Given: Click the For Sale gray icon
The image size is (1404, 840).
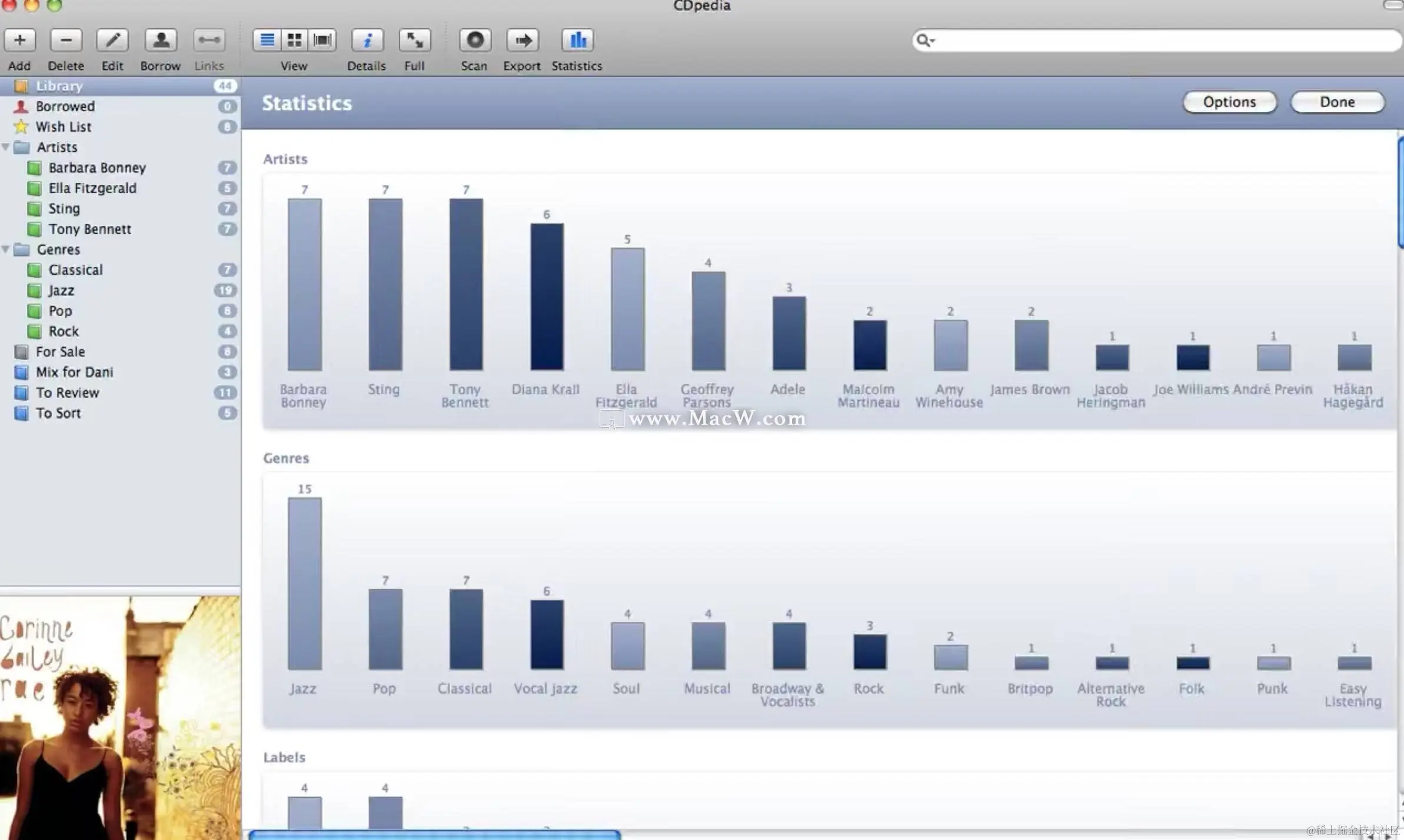Looking at the screenshot, I should click(21, 352).
